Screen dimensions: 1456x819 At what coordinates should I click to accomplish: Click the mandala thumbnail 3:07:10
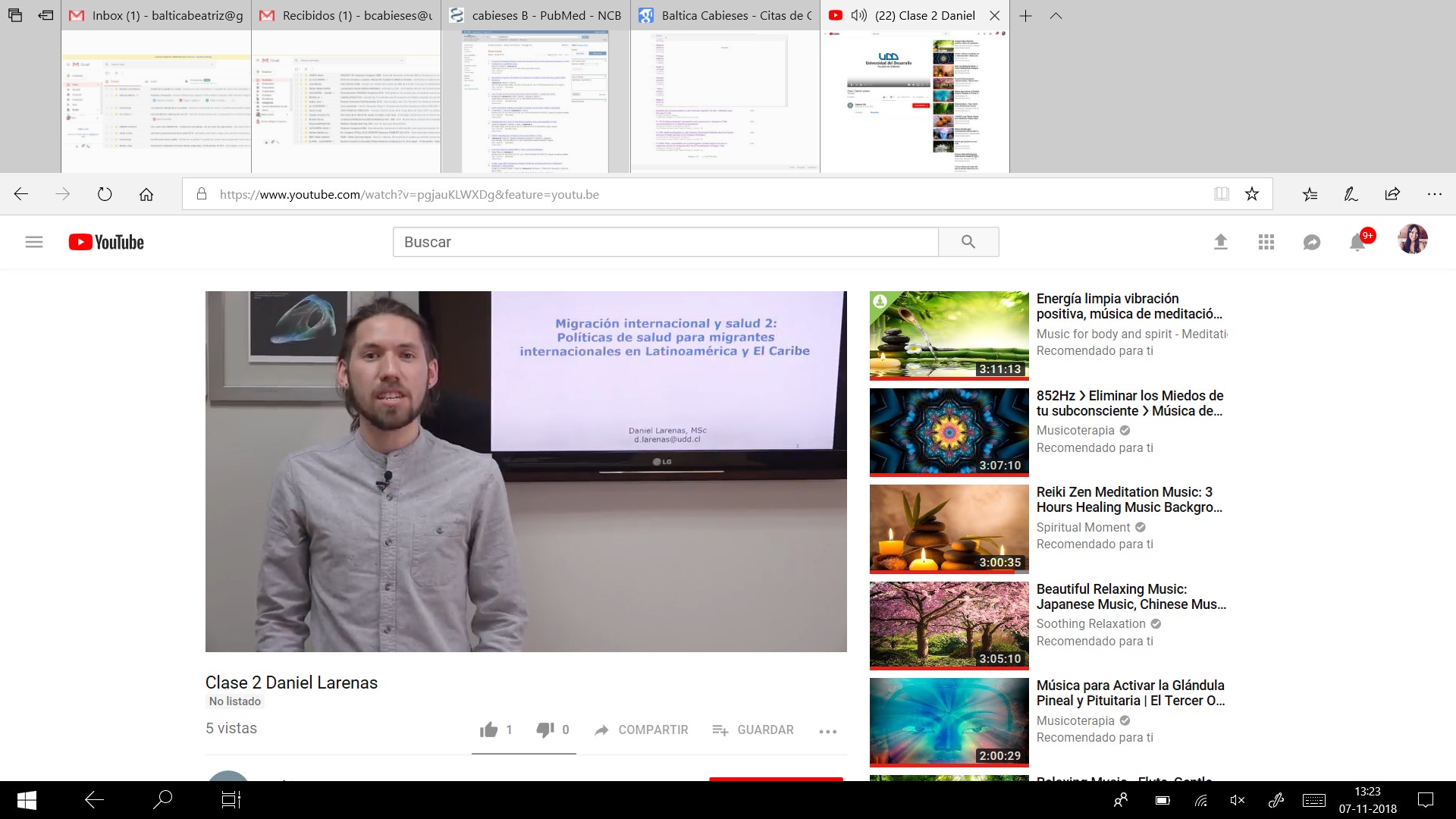point(949,432)
